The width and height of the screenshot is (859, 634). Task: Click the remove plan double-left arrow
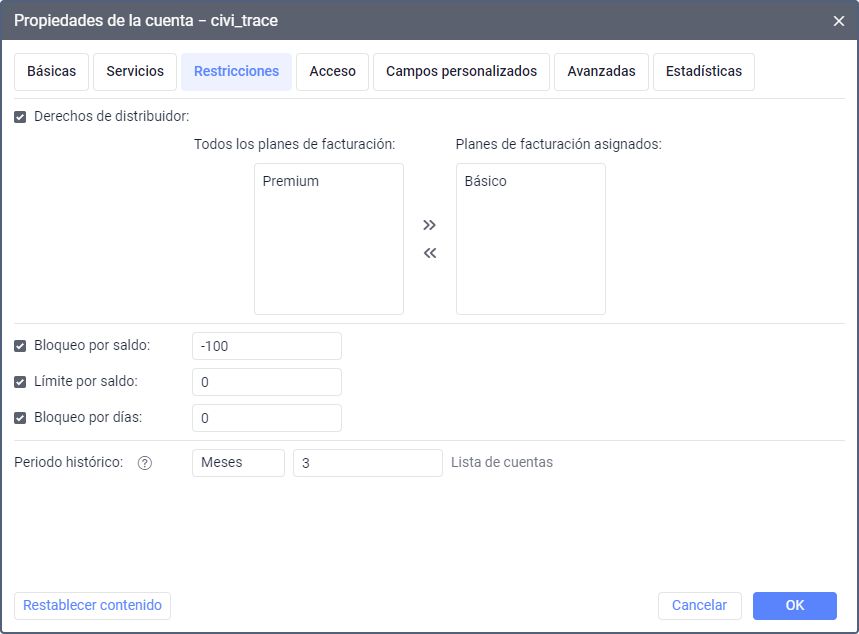pyautogui.click(x=430, y=253)
